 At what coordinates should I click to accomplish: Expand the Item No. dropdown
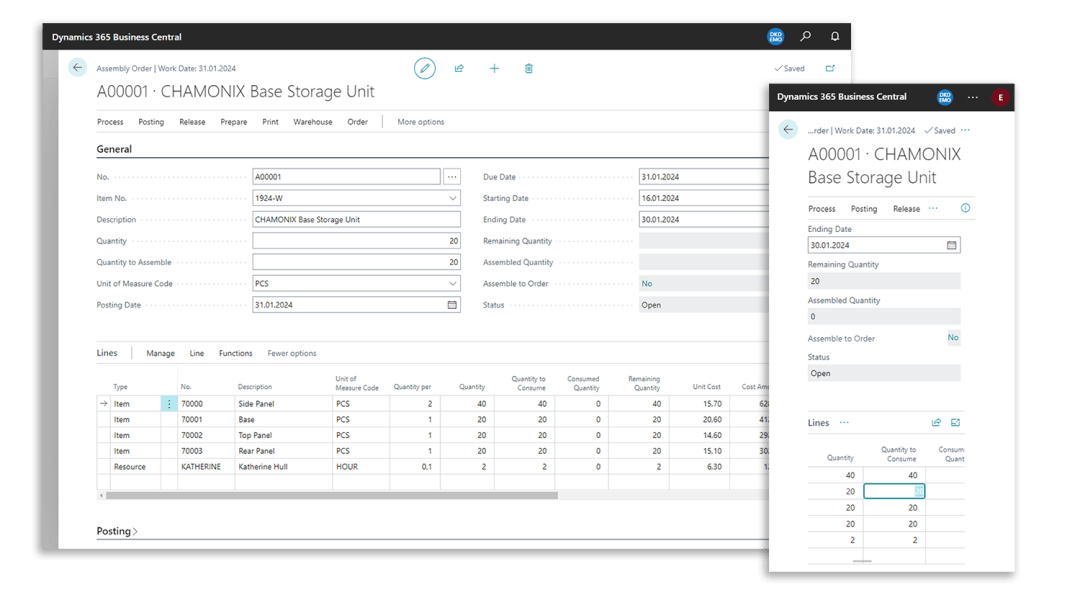tap(452, 198)
